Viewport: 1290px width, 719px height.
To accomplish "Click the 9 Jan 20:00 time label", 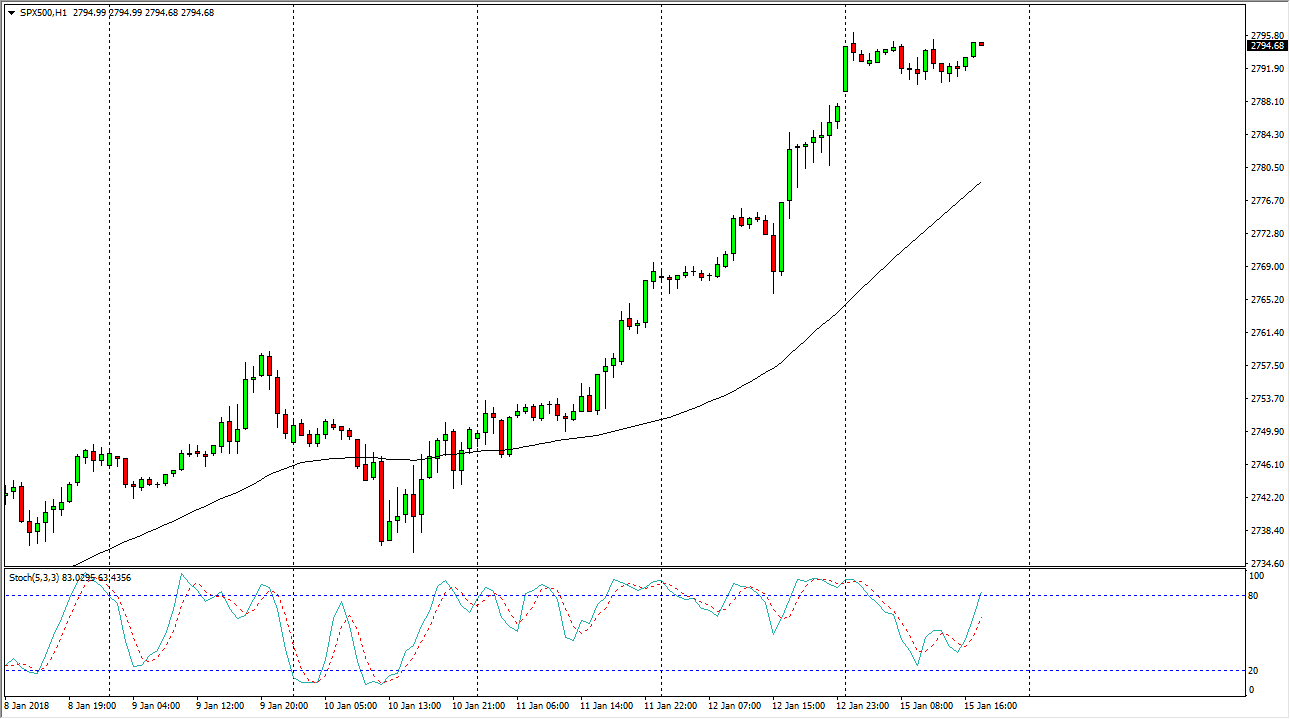I will (x=285, y=706).
